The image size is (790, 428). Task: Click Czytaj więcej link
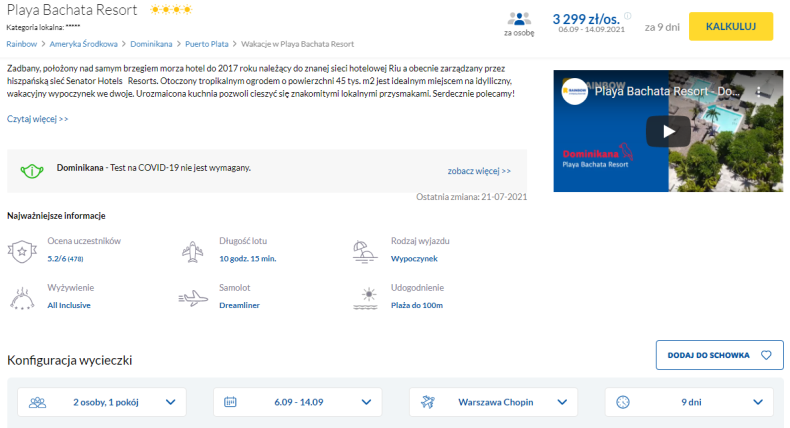point(37,119)
